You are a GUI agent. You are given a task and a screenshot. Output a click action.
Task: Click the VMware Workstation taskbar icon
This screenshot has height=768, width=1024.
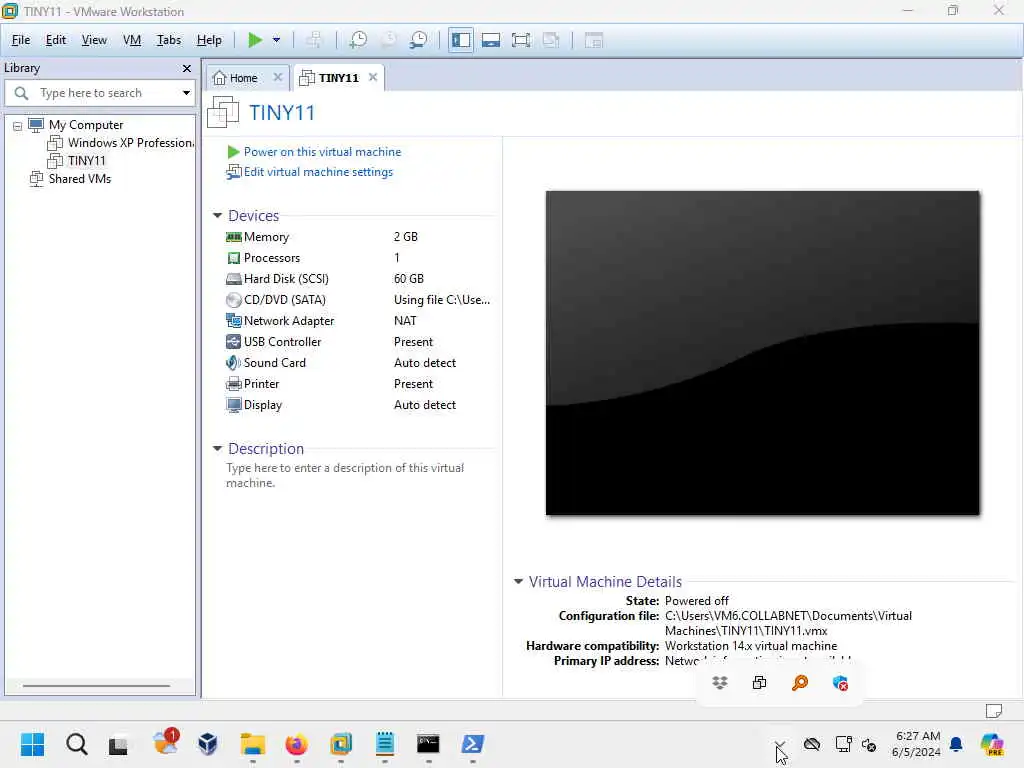coord(341,744)
